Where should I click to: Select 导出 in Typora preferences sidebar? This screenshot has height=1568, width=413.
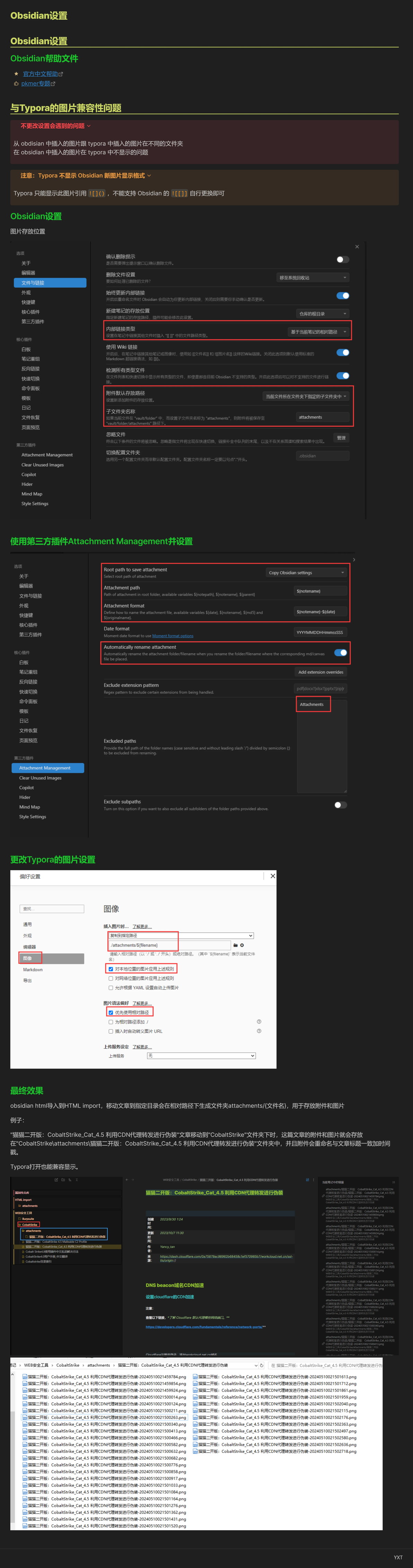point(27,981)
